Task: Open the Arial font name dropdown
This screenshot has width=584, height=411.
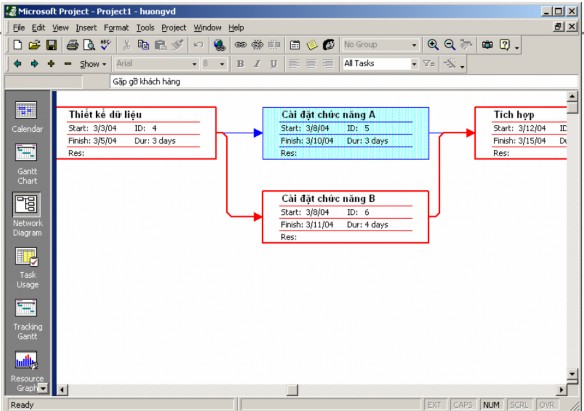Action: [194, 64]
